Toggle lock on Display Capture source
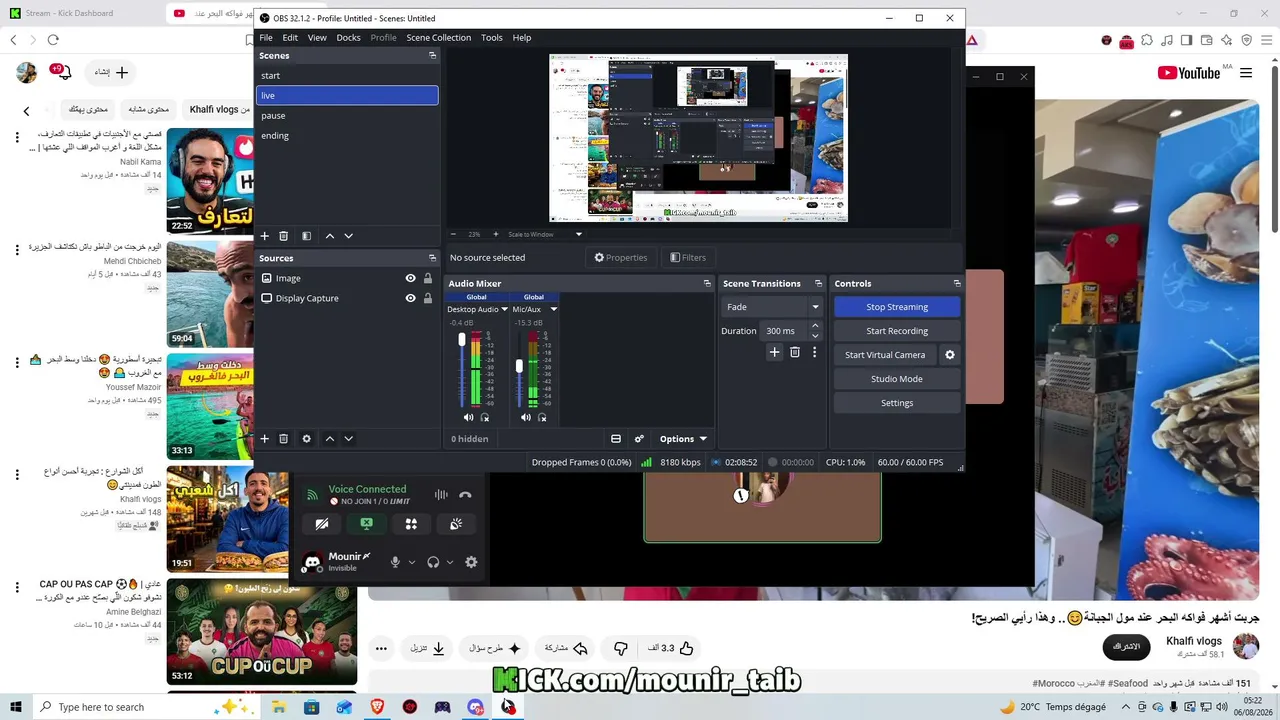The image size is (1280, 720). [x=428, y=298]
